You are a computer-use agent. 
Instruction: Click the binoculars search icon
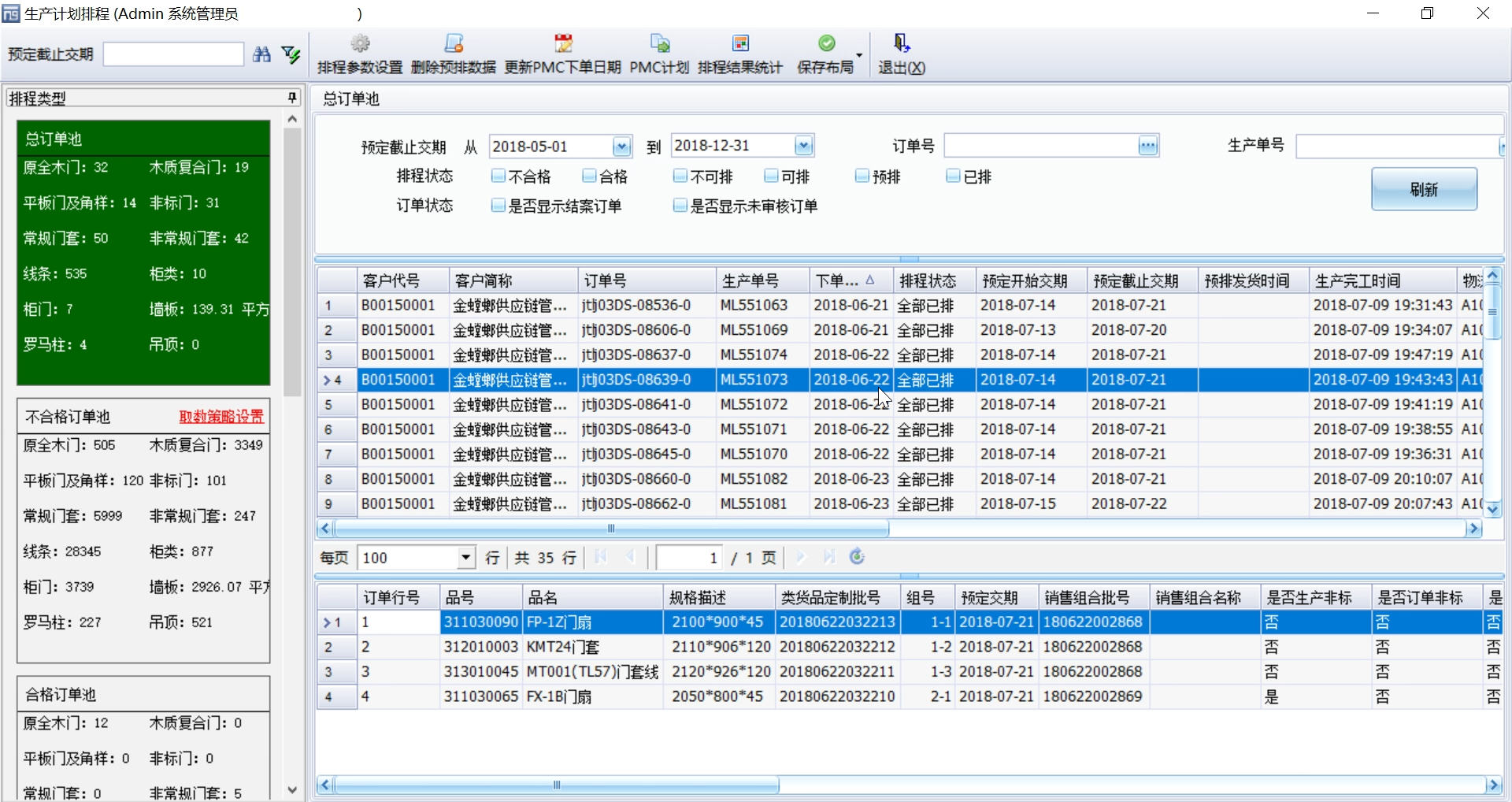[x=262, y=54]
